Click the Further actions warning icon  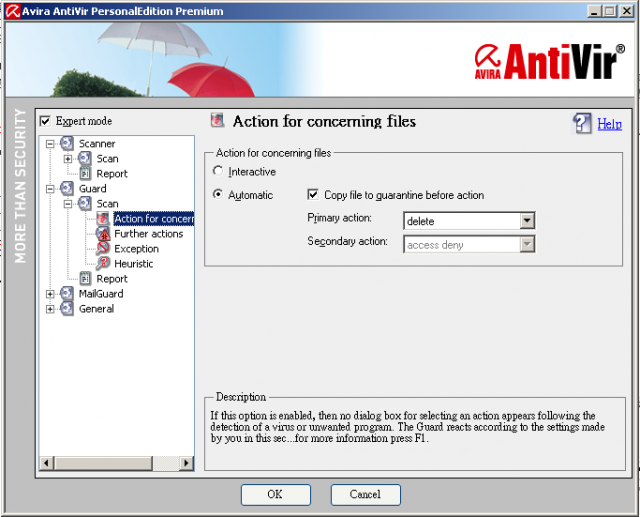(x=103, y=233)
